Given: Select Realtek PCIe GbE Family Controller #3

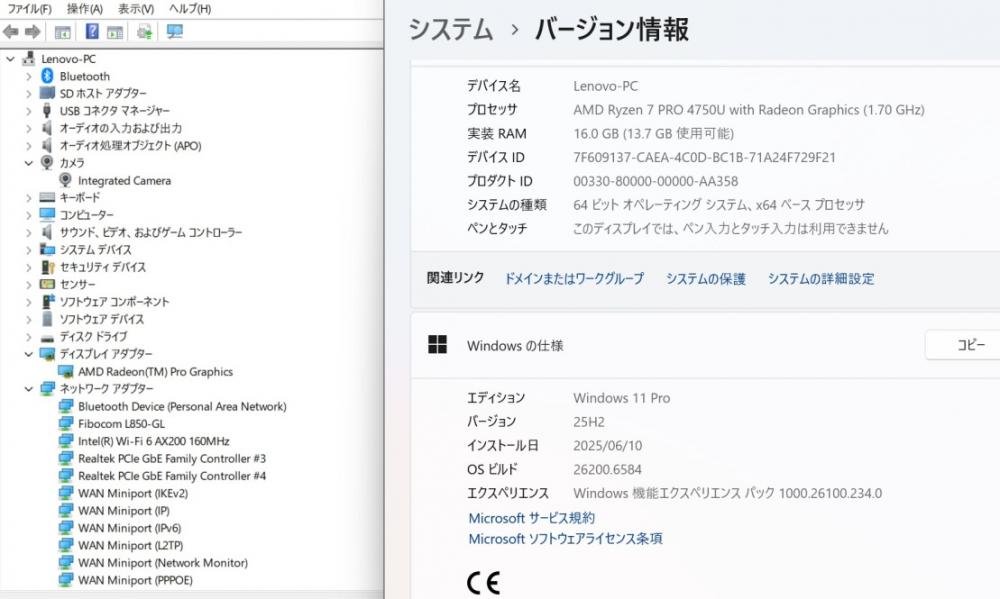Looking at the screenshot, I should click(172, 458).
